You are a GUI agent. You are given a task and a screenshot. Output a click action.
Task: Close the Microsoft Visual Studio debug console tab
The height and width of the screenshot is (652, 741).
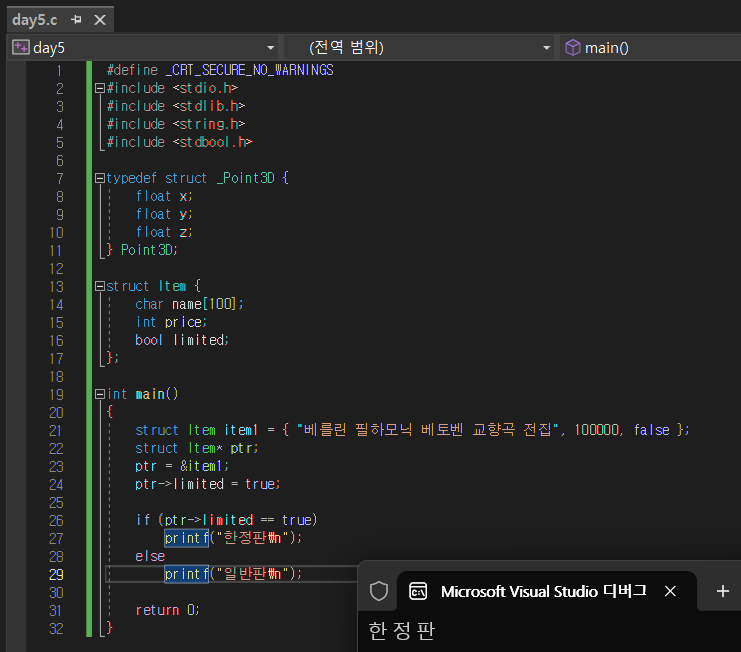coord(670,591)
